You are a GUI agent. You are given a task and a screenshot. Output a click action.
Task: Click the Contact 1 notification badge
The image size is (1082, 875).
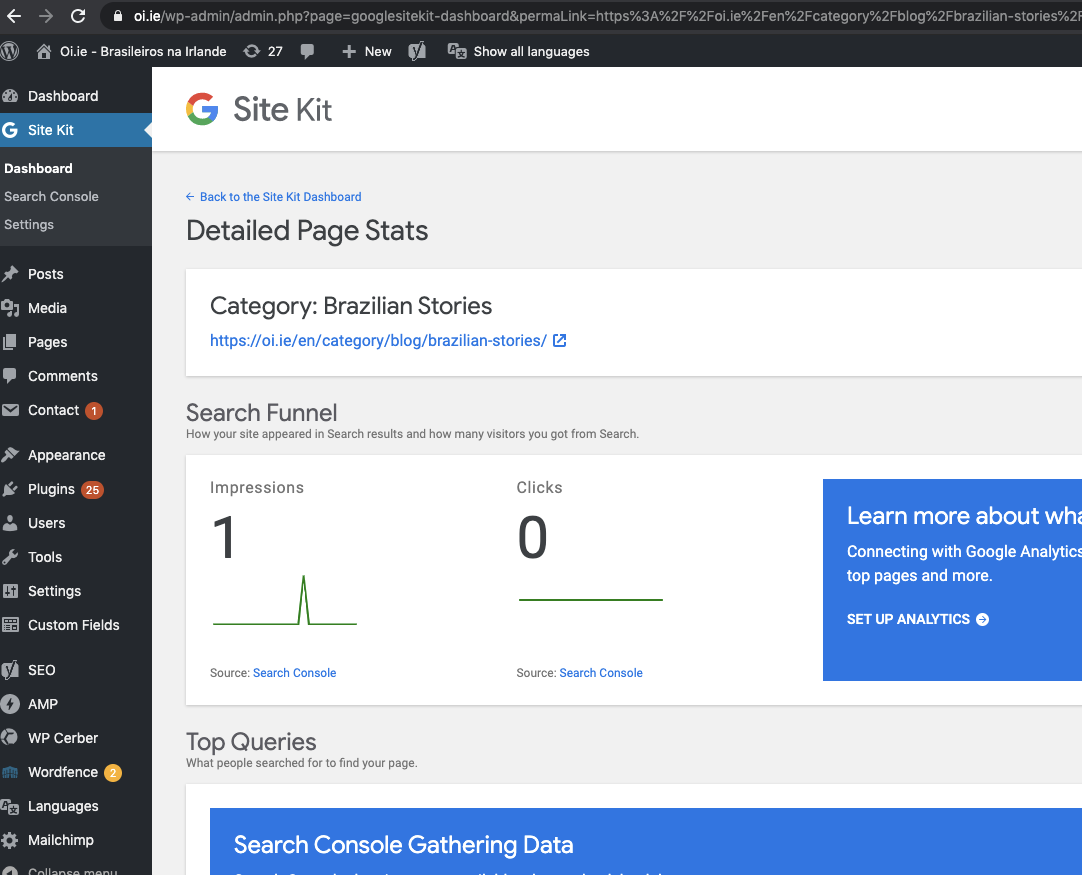(94, 411)
